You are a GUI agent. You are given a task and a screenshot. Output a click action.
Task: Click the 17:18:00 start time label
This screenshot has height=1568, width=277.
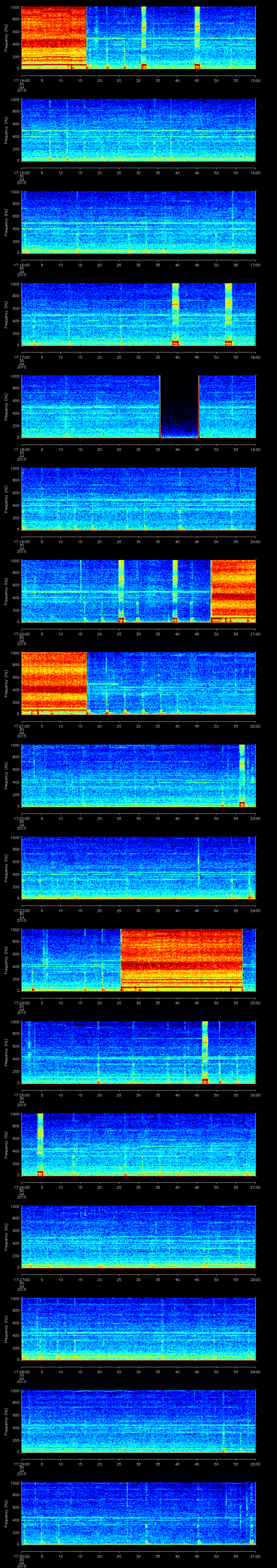pos(21,449)
